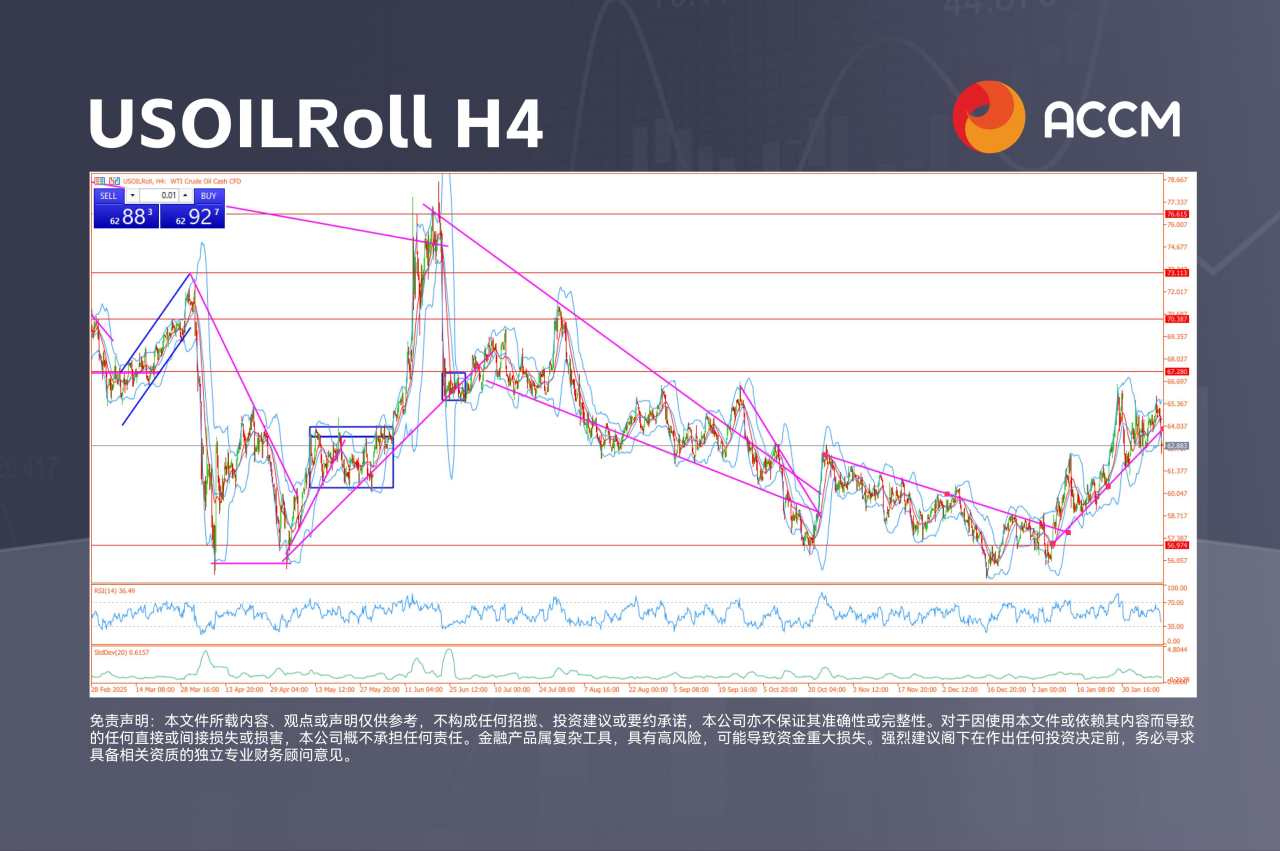
Task: Increase volume with the arrow beside BUY
Action: (185, 196)
